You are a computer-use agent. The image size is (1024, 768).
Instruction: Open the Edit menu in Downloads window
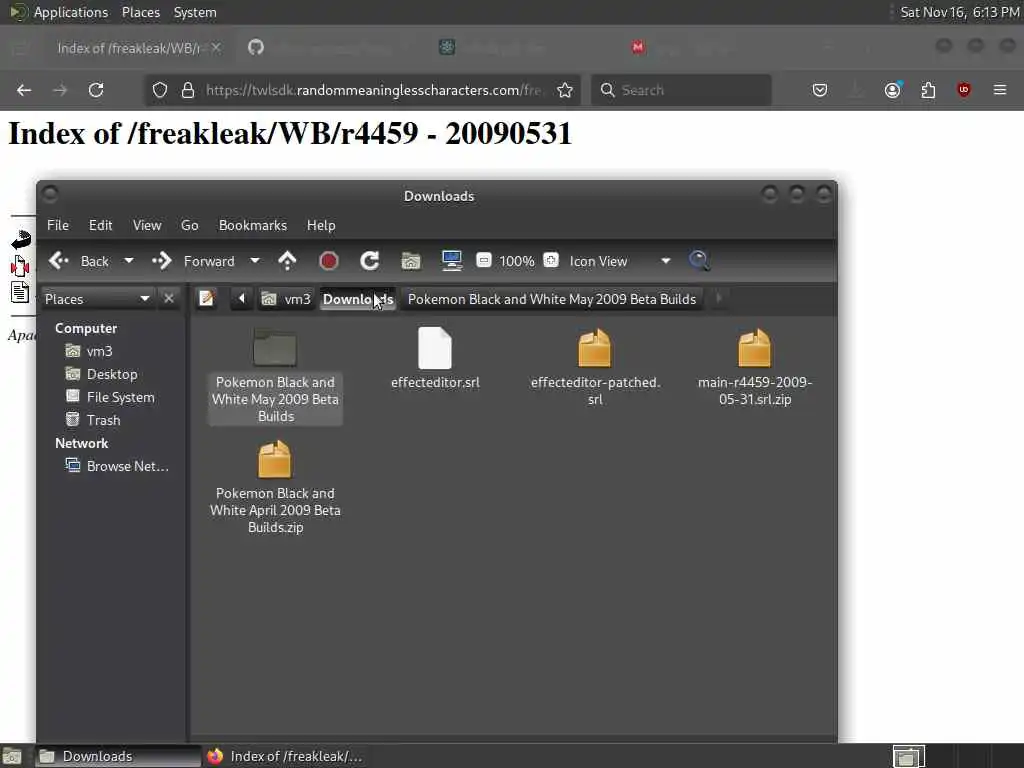coord(101,225)
